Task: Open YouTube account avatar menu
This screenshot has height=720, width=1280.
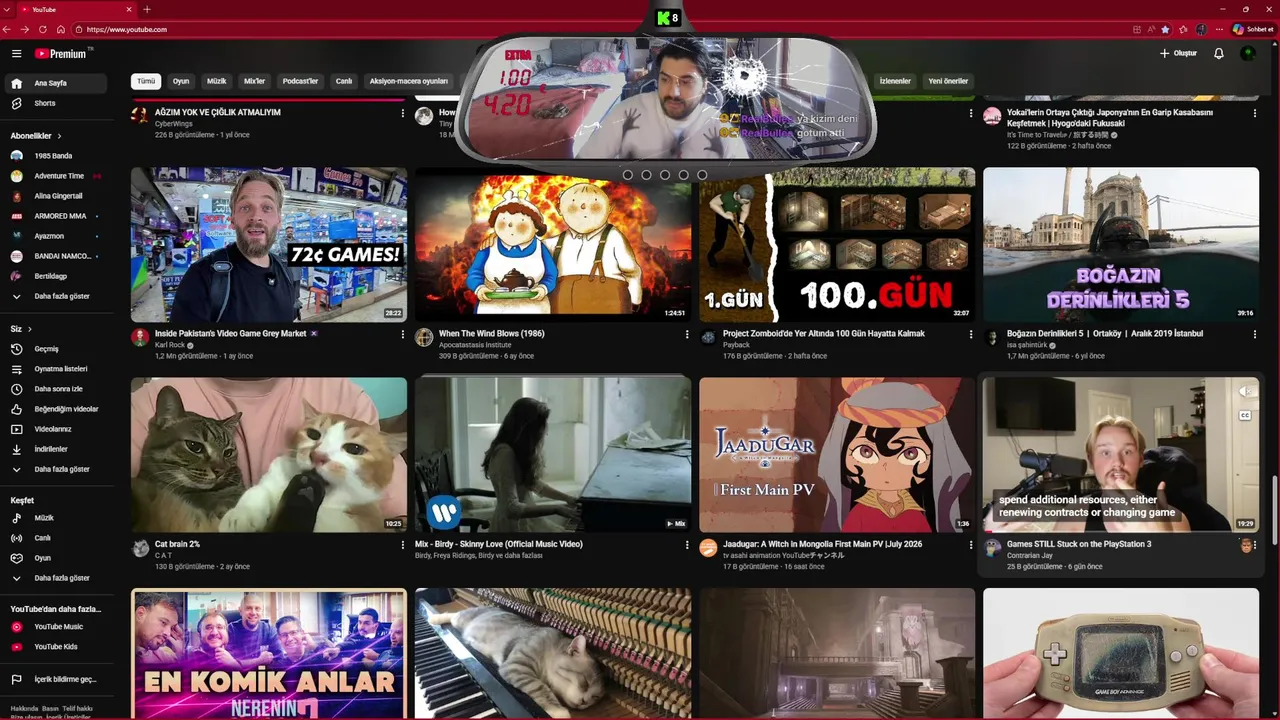Action: [x=1248, y=53]
